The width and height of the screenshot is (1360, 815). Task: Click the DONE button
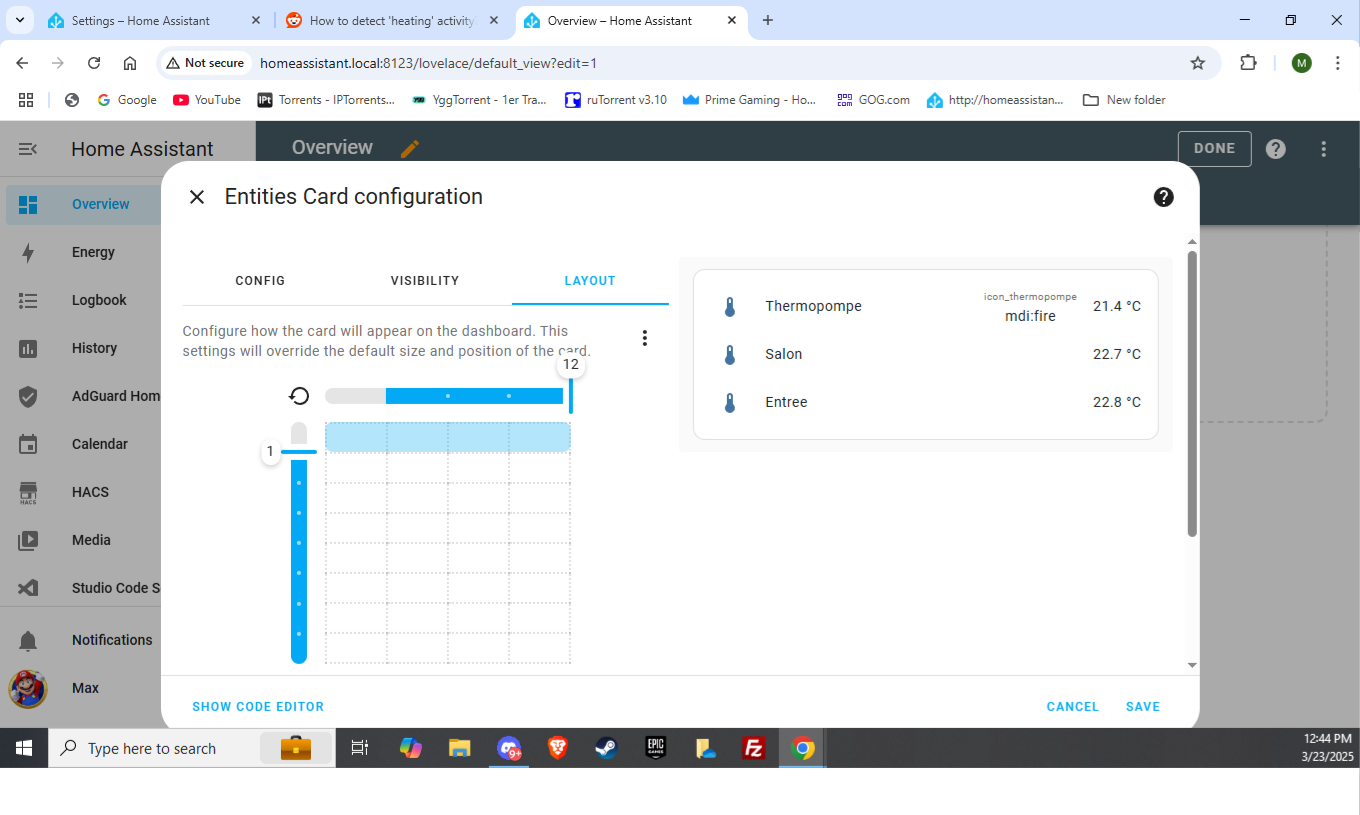click(1214, 148)
